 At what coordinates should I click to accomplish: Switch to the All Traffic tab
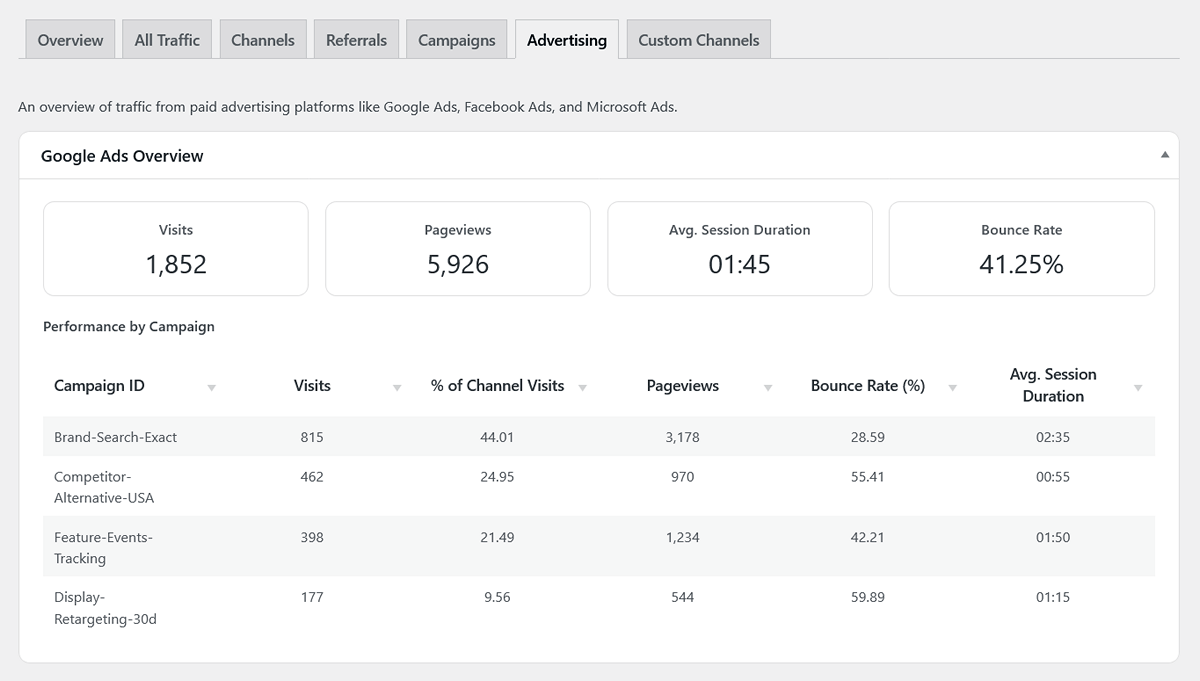pyautogui.click(x=166, y=39)
